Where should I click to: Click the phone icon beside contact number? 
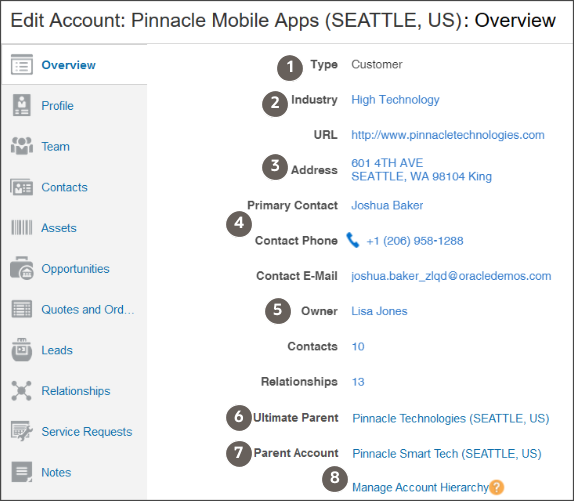click(x=353, y=240)
